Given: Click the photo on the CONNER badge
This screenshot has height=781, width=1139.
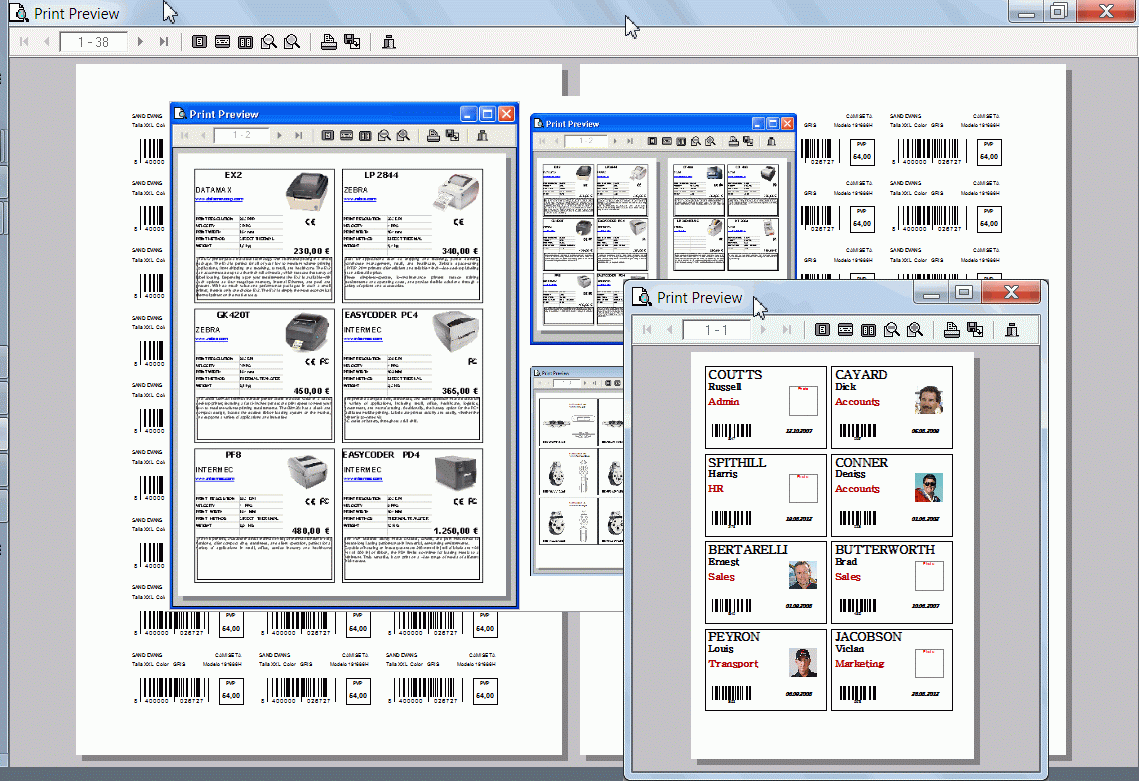Looking at the screenshot, I should click(x=928, y=487).
